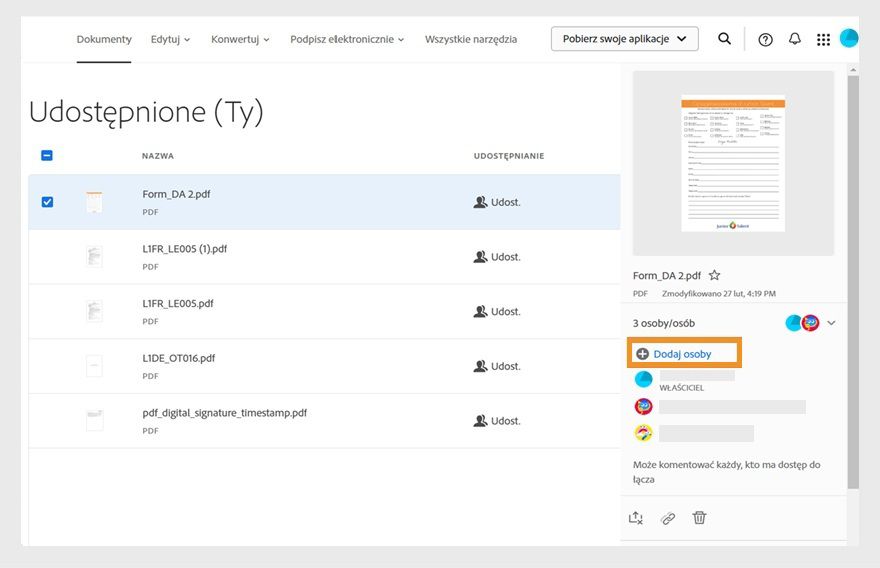Click scrollbar up arrow in details panel

(853, 70)
